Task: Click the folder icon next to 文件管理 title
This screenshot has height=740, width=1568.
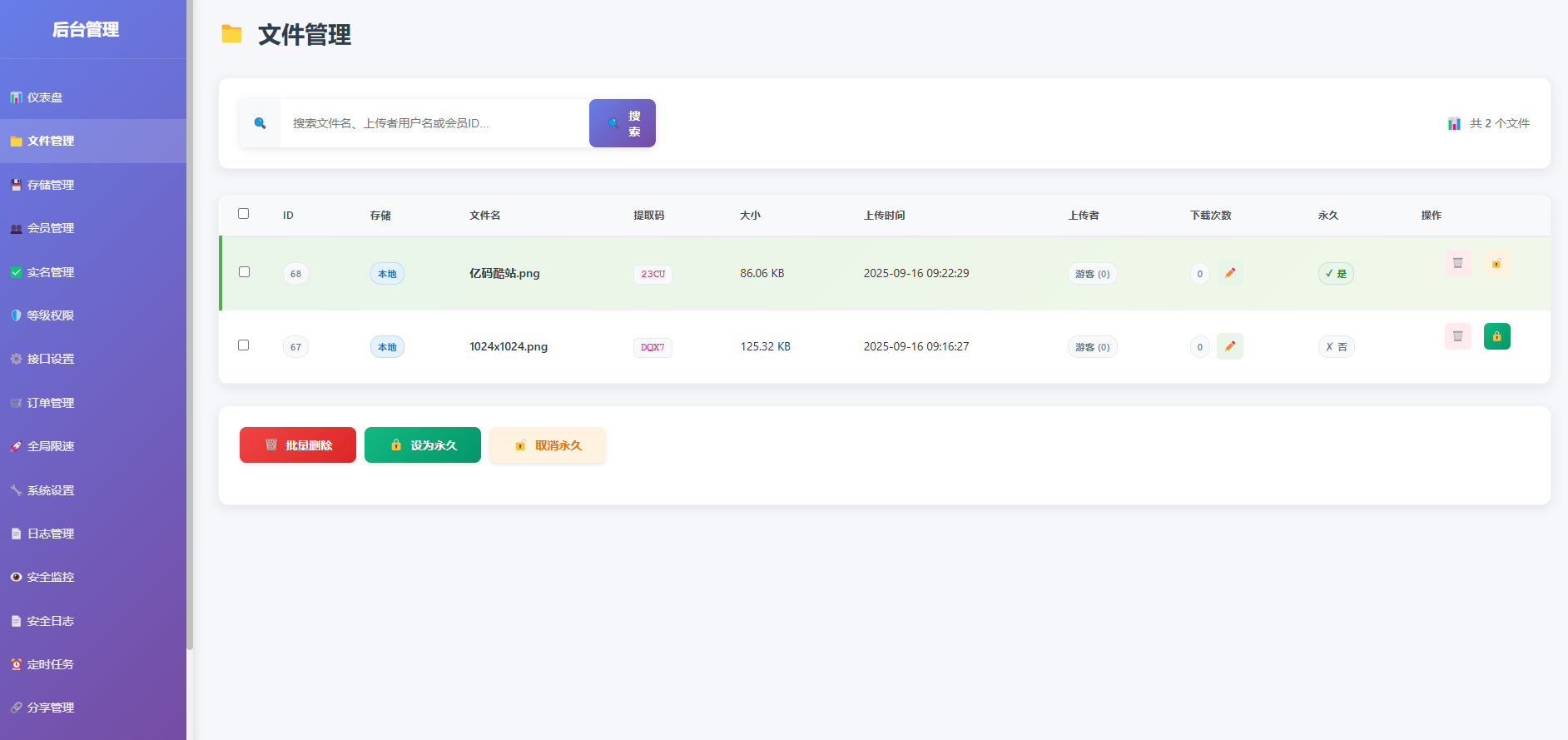Action: 231,34
